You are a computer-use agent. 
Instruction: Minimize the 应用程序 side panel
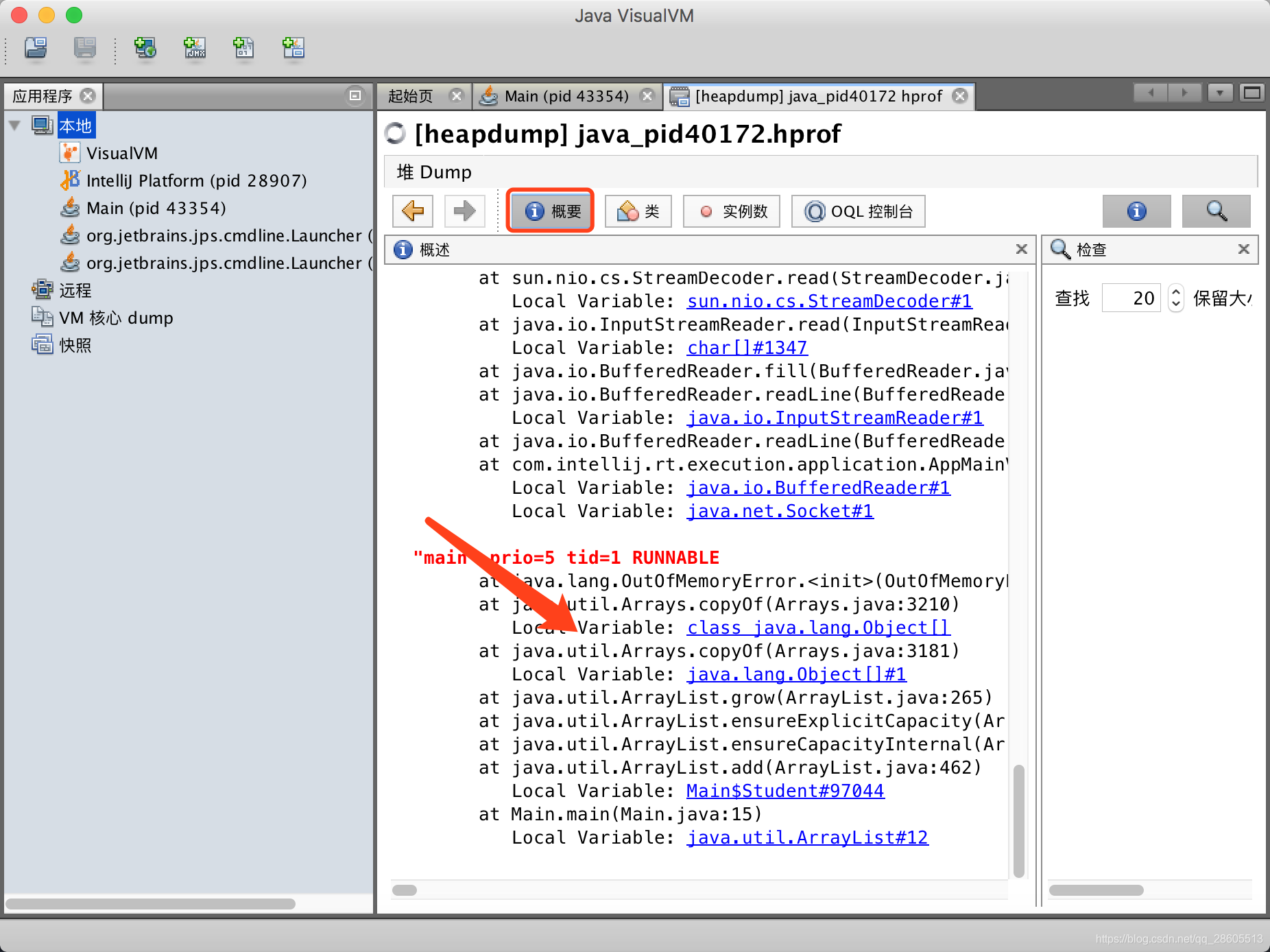[x=355, y=95]
